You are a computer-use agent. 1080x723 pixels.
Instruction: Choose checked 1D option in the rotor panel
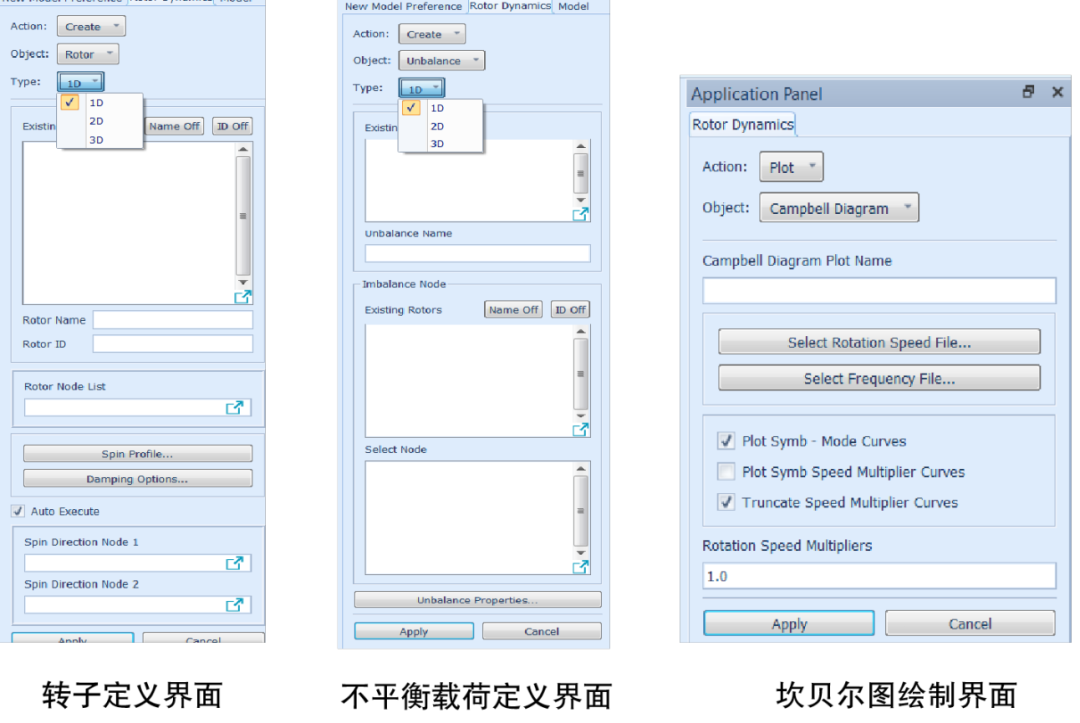pos(96,103)
